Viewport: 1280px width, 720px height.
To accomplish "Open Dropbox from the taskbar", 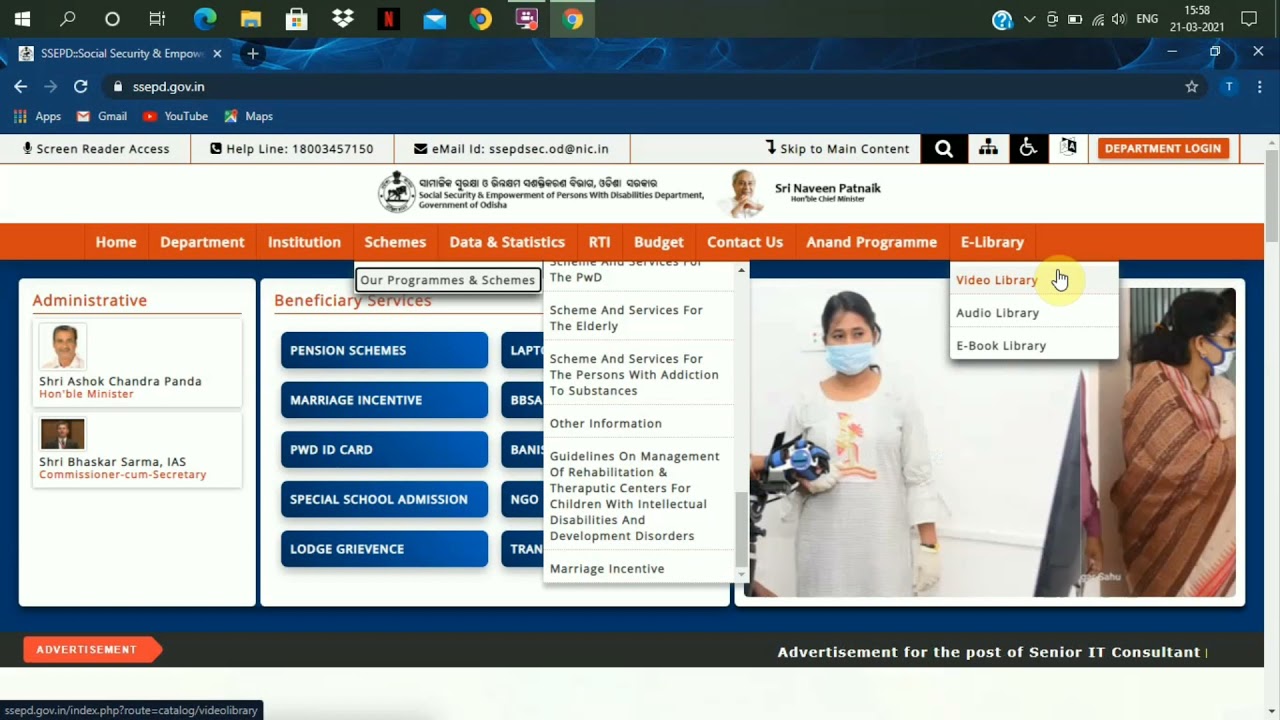I will 342,19.
